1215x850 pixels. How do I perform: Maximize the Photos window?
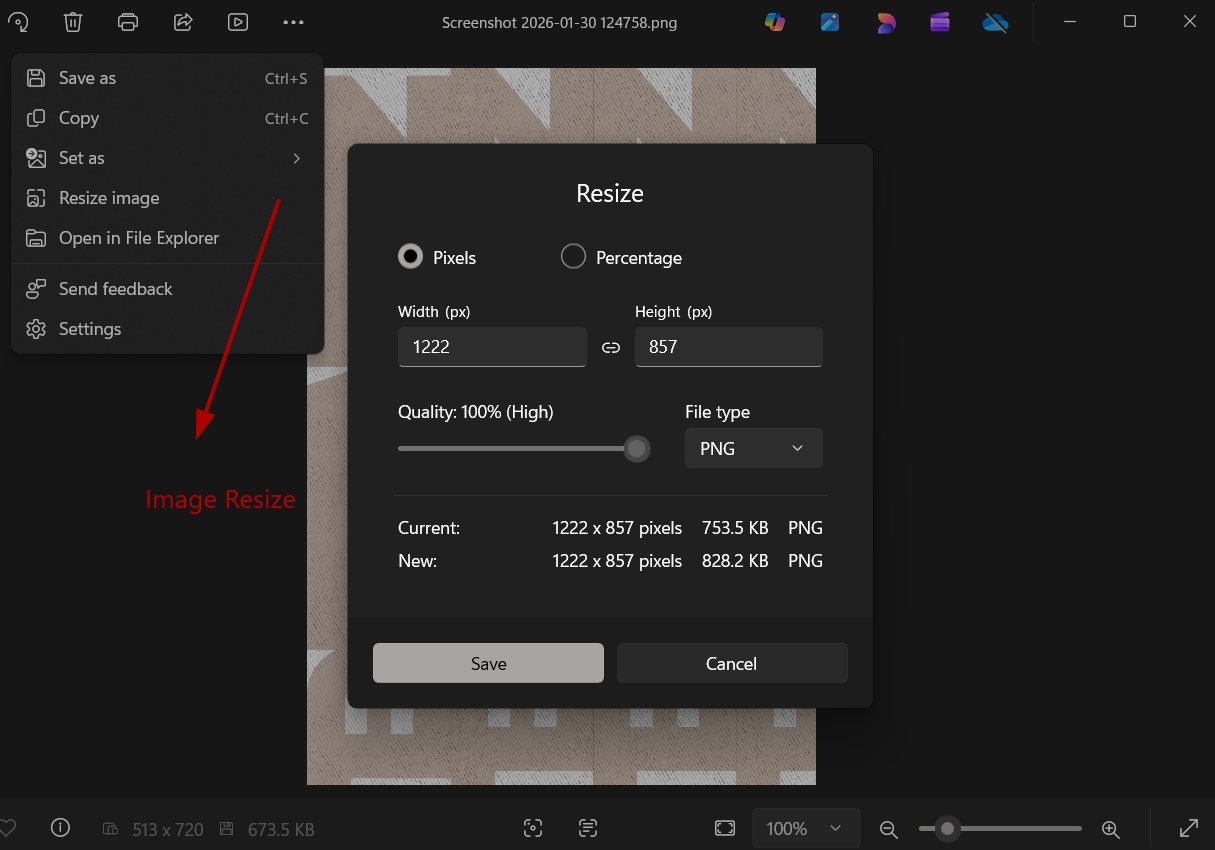(1130, 21)
